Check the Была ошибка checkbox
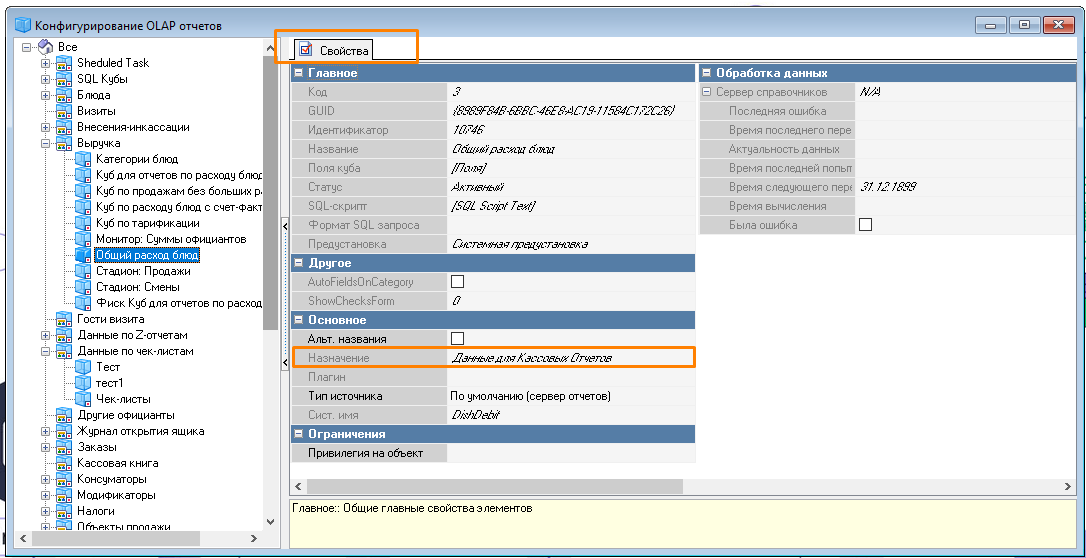The width and height of the screenshot is (1086, 558). pyautogui.click(x=865, y=225)
